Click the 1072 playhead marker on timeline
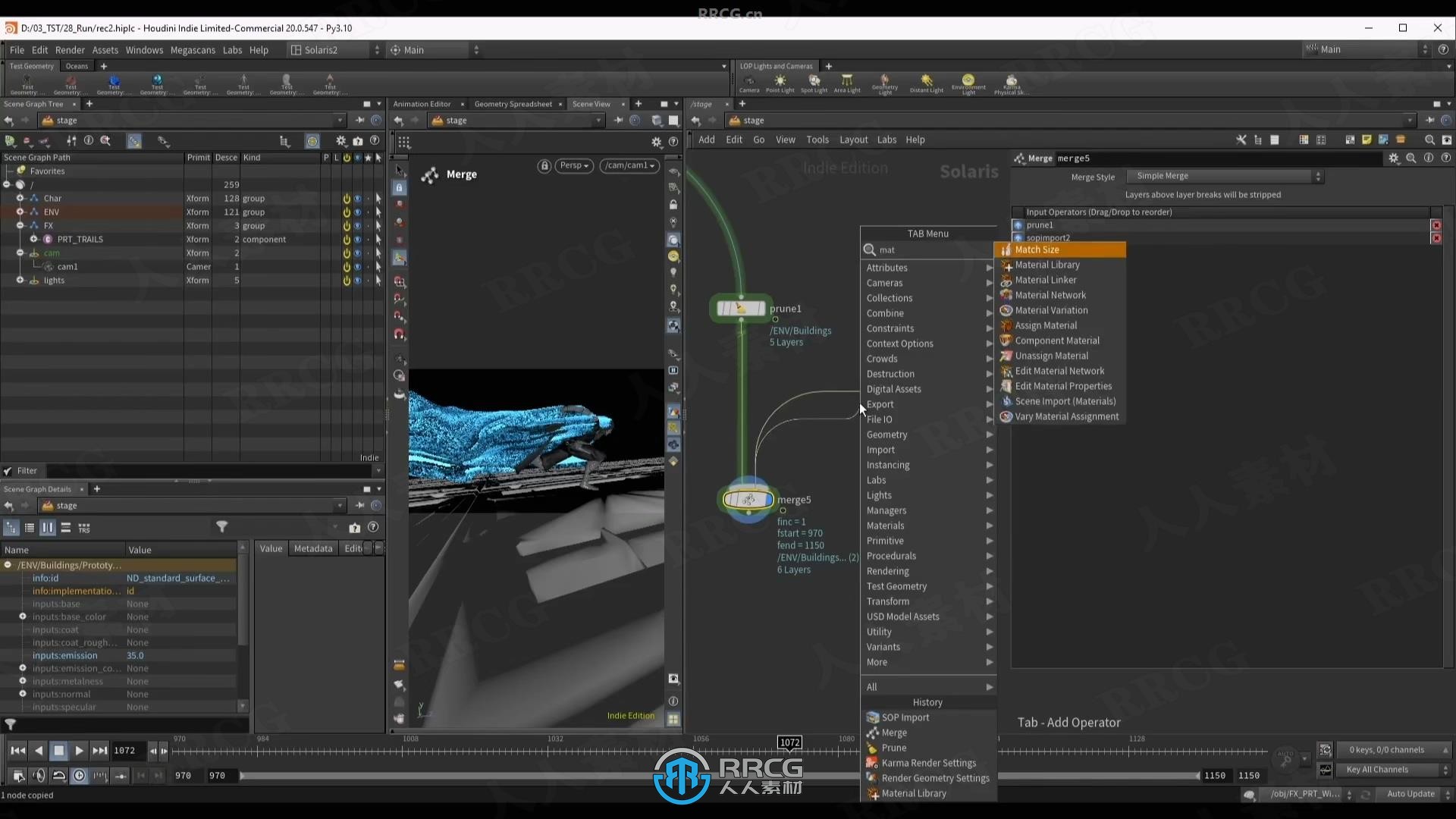Screen dimensions: 1456x819 pyautogui.click(x=789, y=742)
